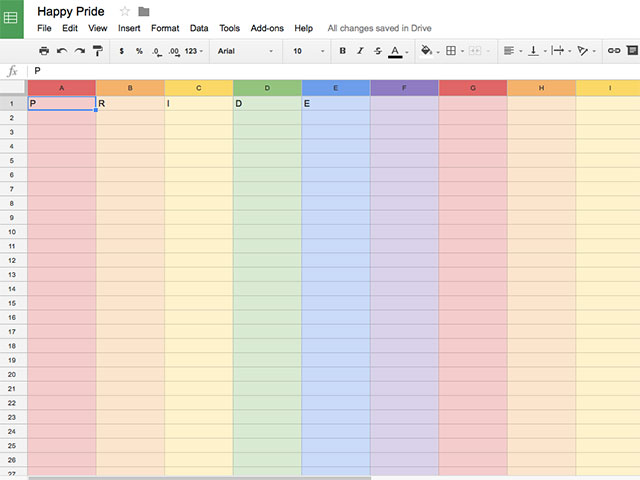Toggle italic formatting
Screen dimensions: 640x480
[x=360, y=50]
